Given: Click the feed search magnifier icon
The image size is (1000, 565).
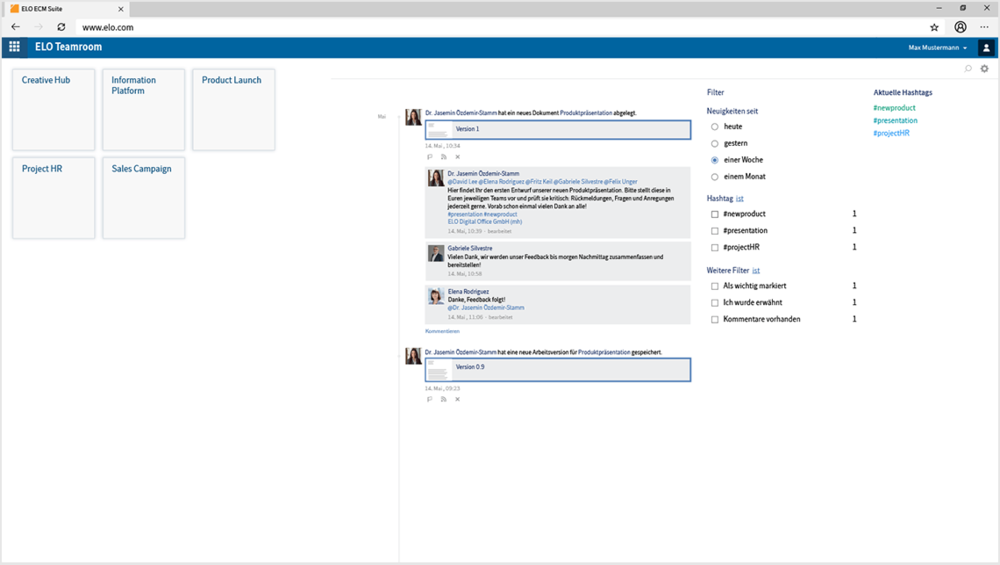Looking at the screenshot, I should [x=968, y=69].
